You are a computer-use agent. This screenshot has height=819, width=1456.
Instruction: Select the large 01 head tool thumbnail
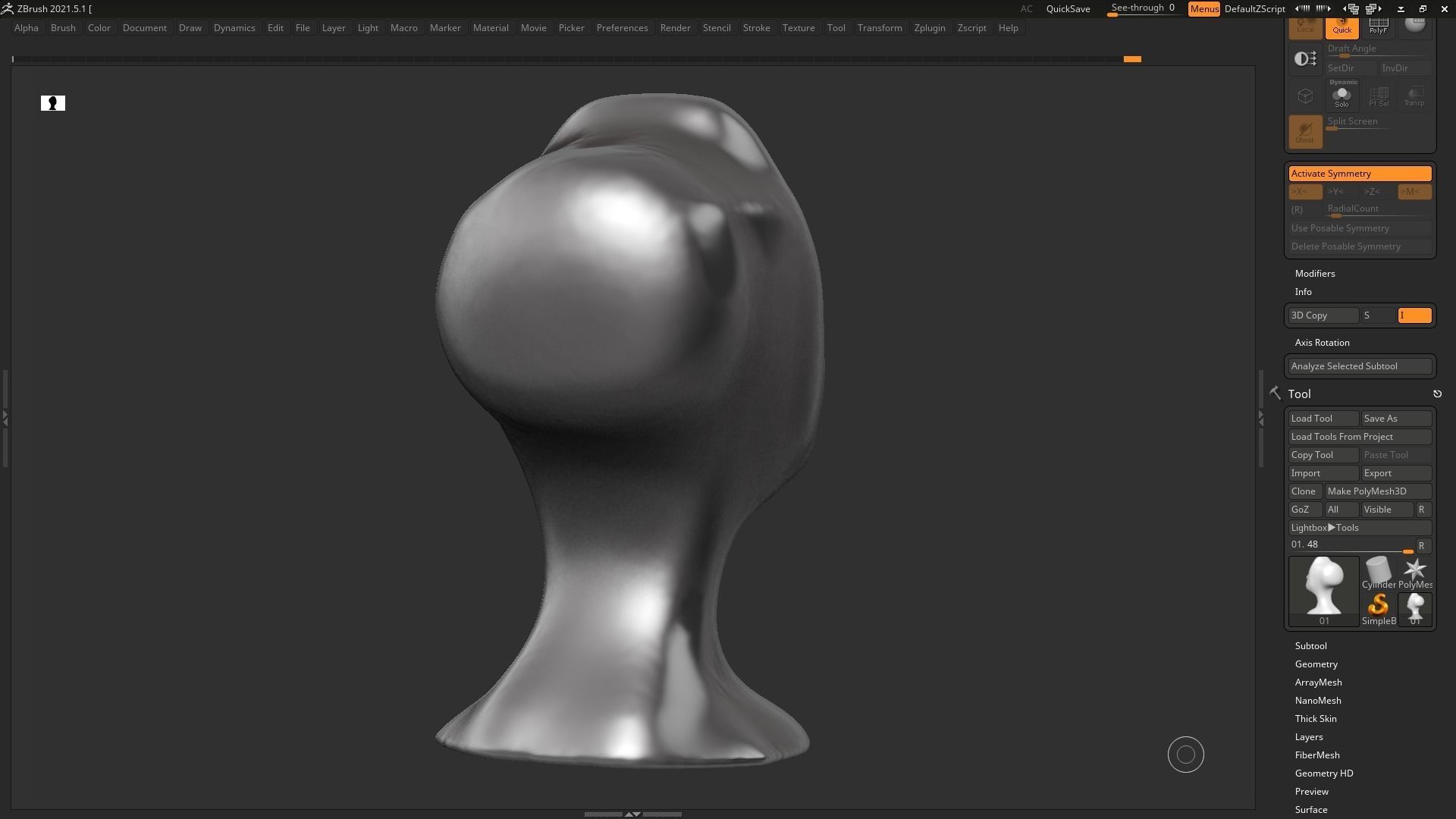click(x=1323, y=591)
